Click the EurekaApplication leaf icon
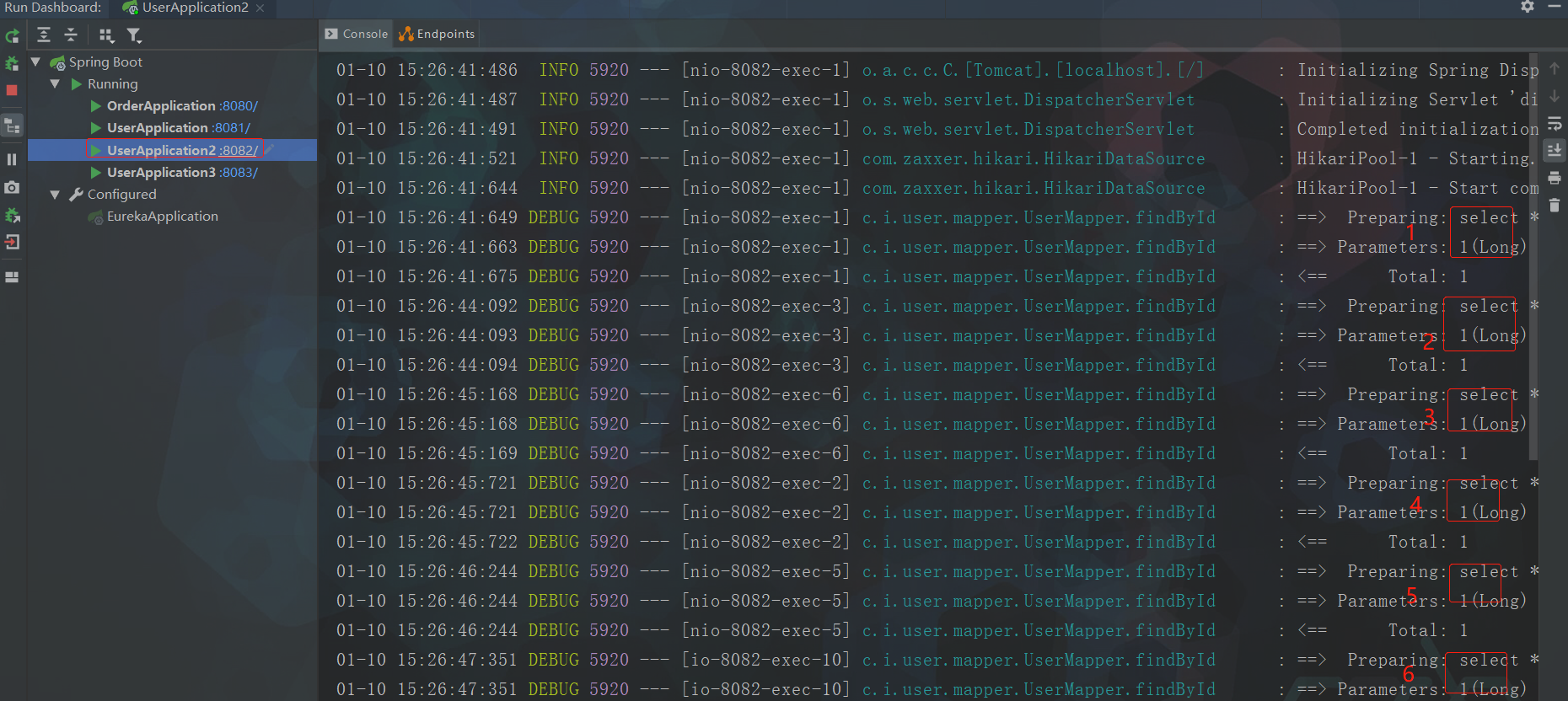 [95, 217]
